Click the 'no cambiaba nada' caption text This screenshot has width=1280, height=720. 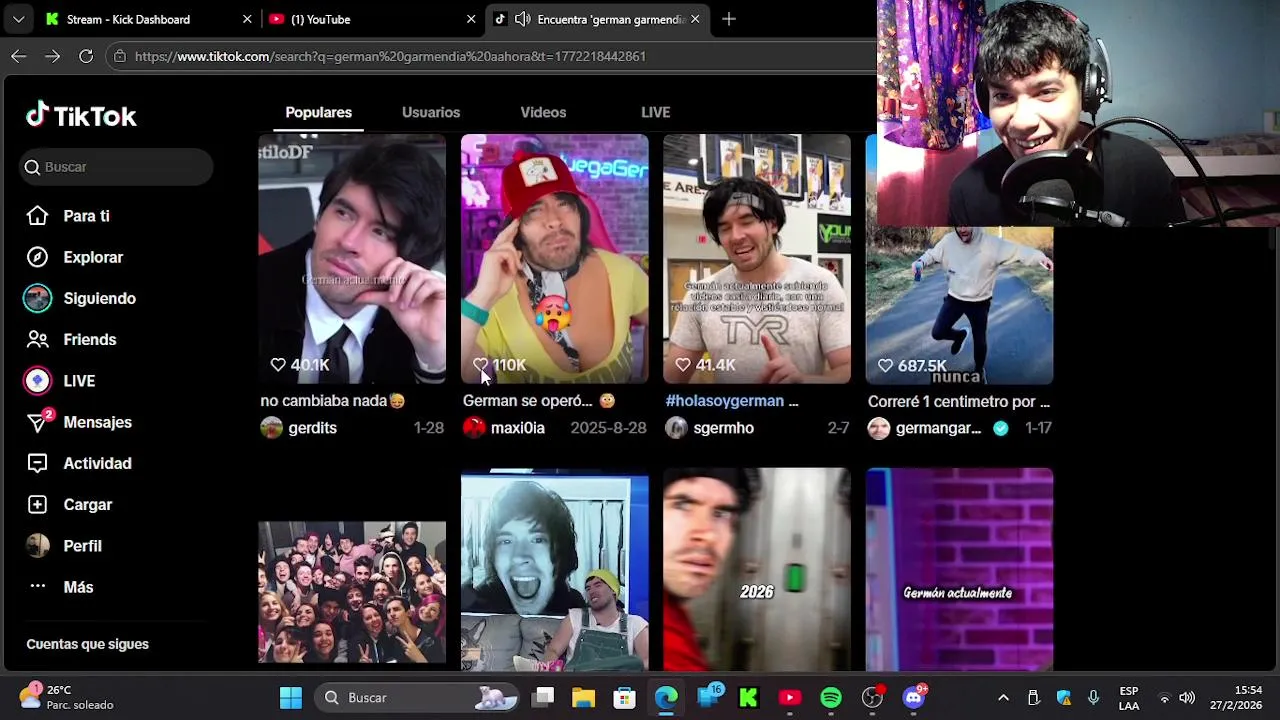[x=332, y=401]
